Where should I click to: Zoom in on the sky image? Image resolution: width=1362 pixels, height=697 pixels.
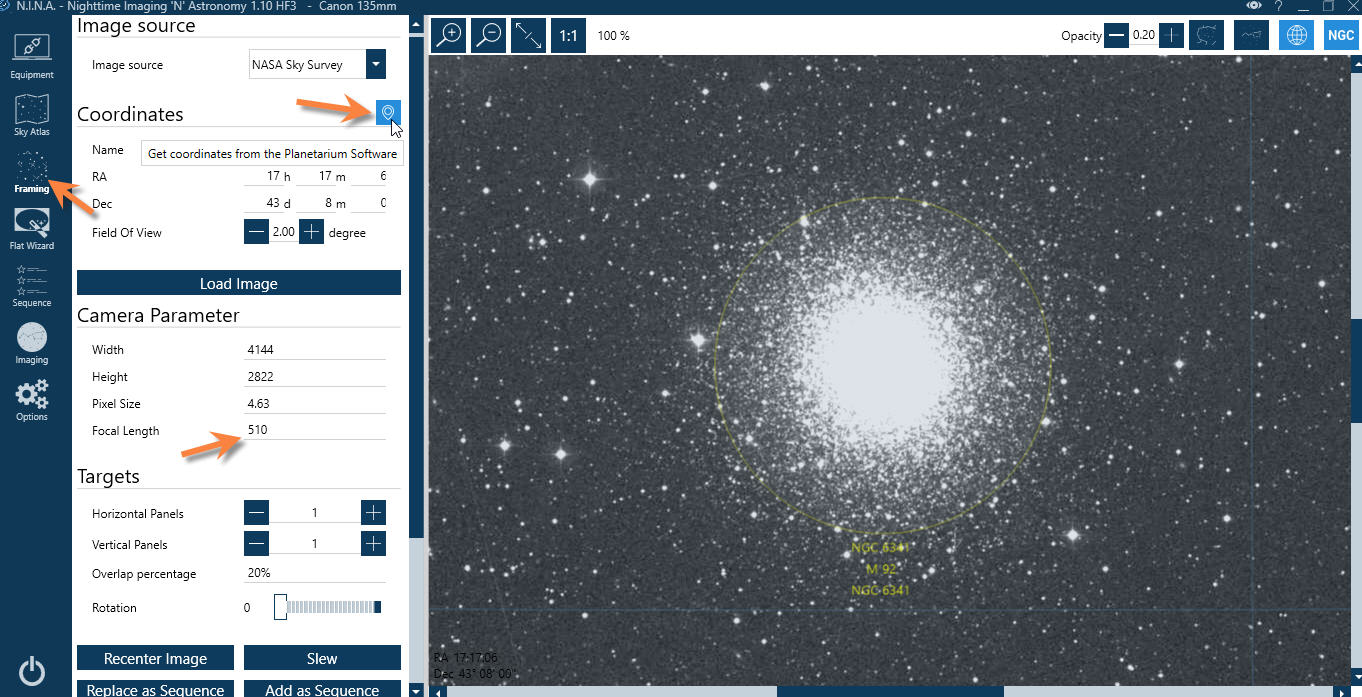click(449, 36)
